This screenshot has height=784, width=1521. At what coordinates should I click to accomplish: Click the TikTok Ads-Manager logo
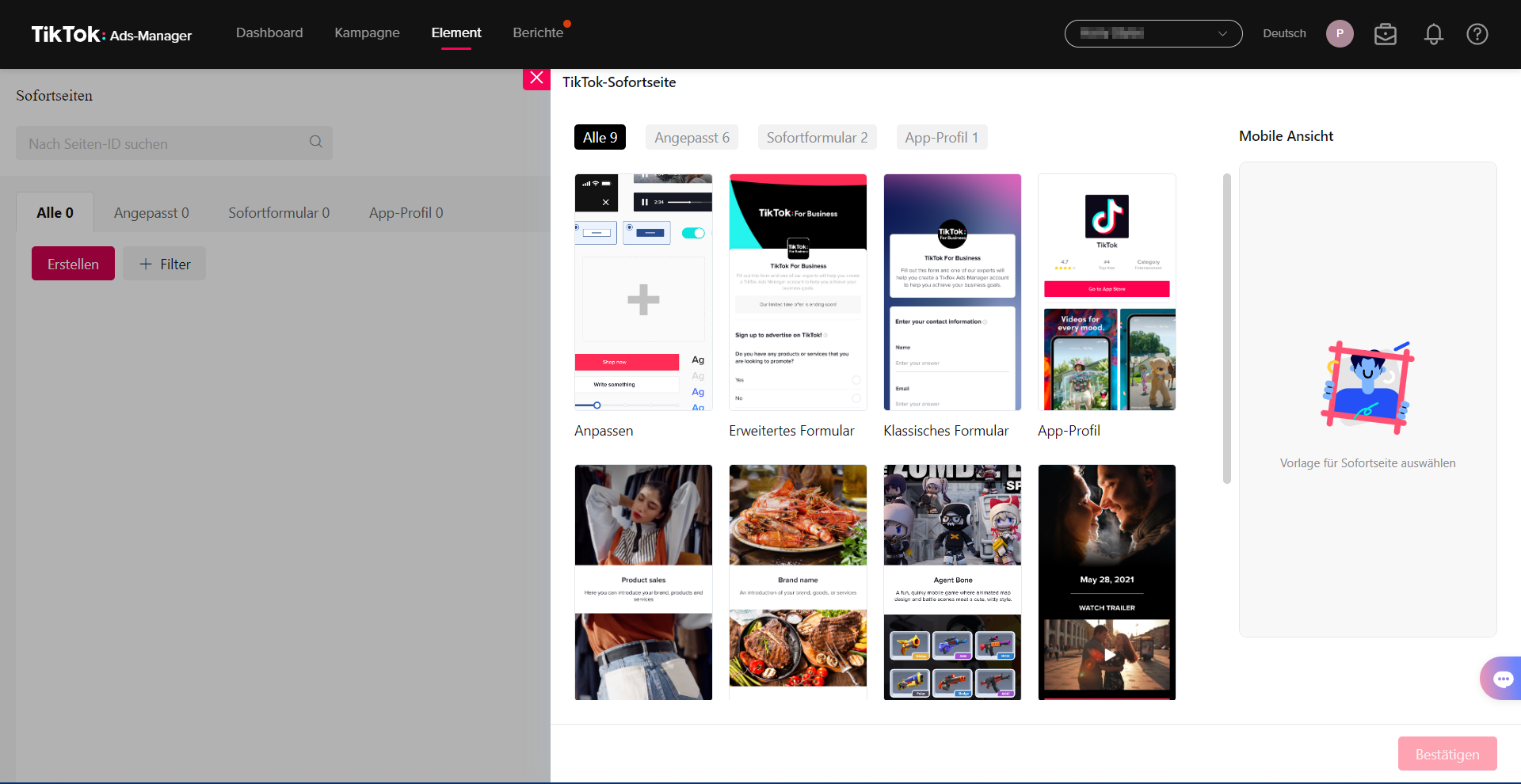coord(112,34)
